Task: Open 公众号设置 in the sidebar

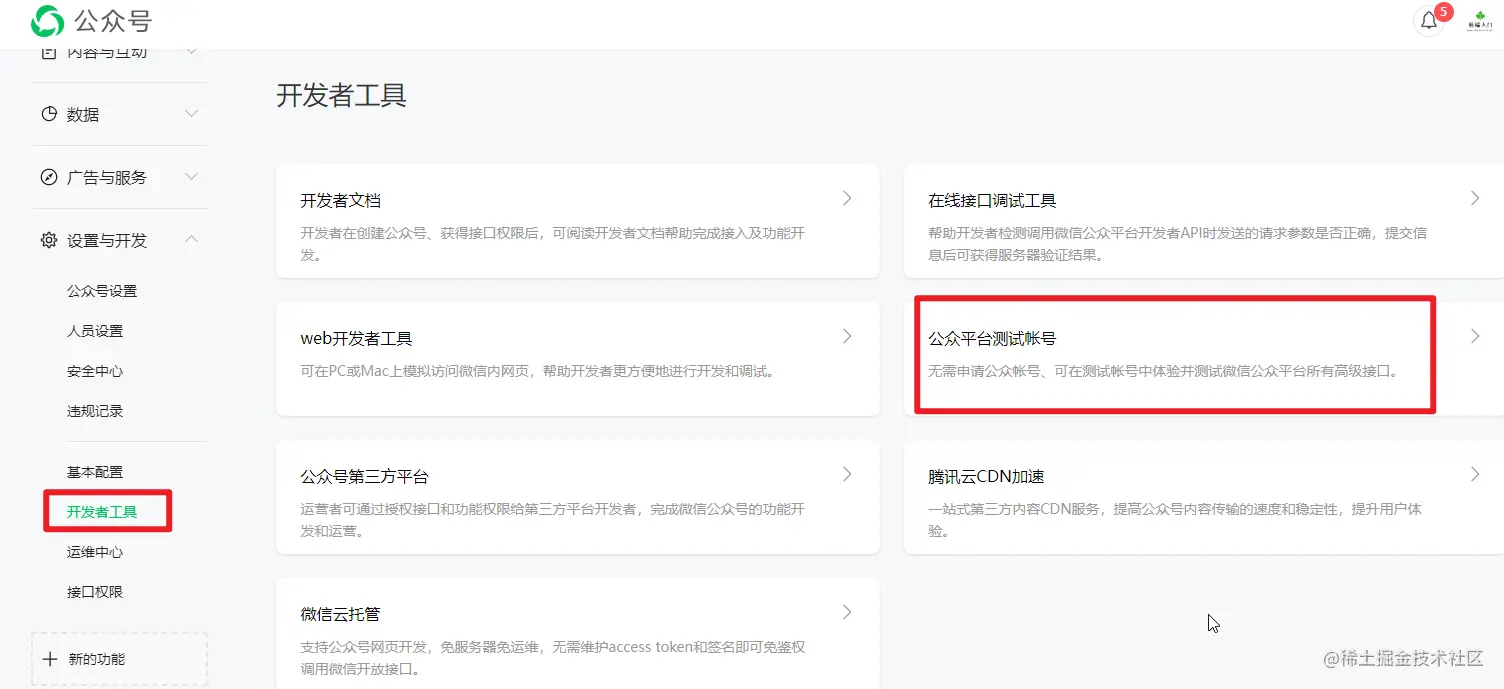Action: pos(102,291)
